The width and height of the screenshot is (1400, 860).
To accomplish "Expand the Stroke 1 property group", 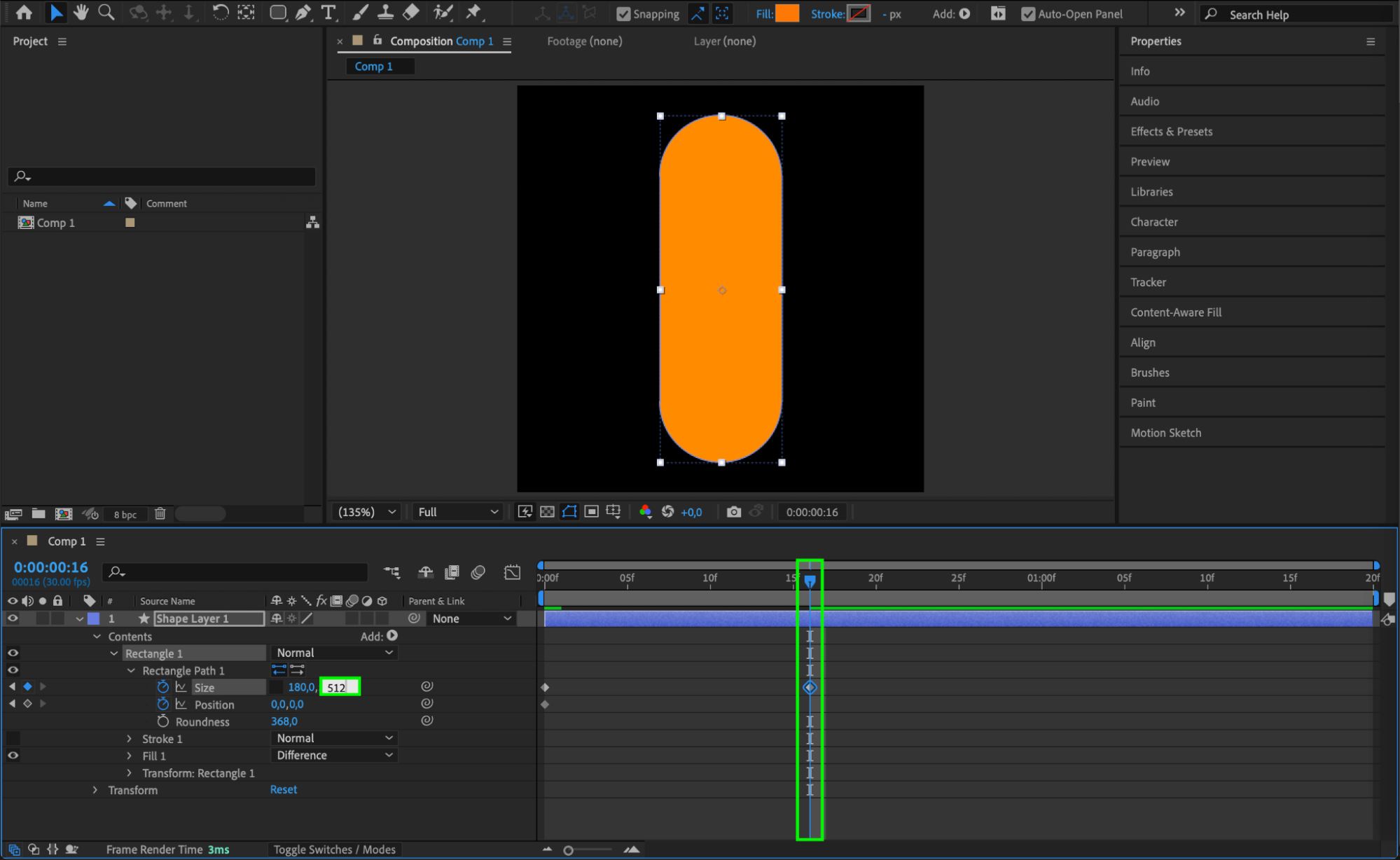I will (x=130, y=739).
